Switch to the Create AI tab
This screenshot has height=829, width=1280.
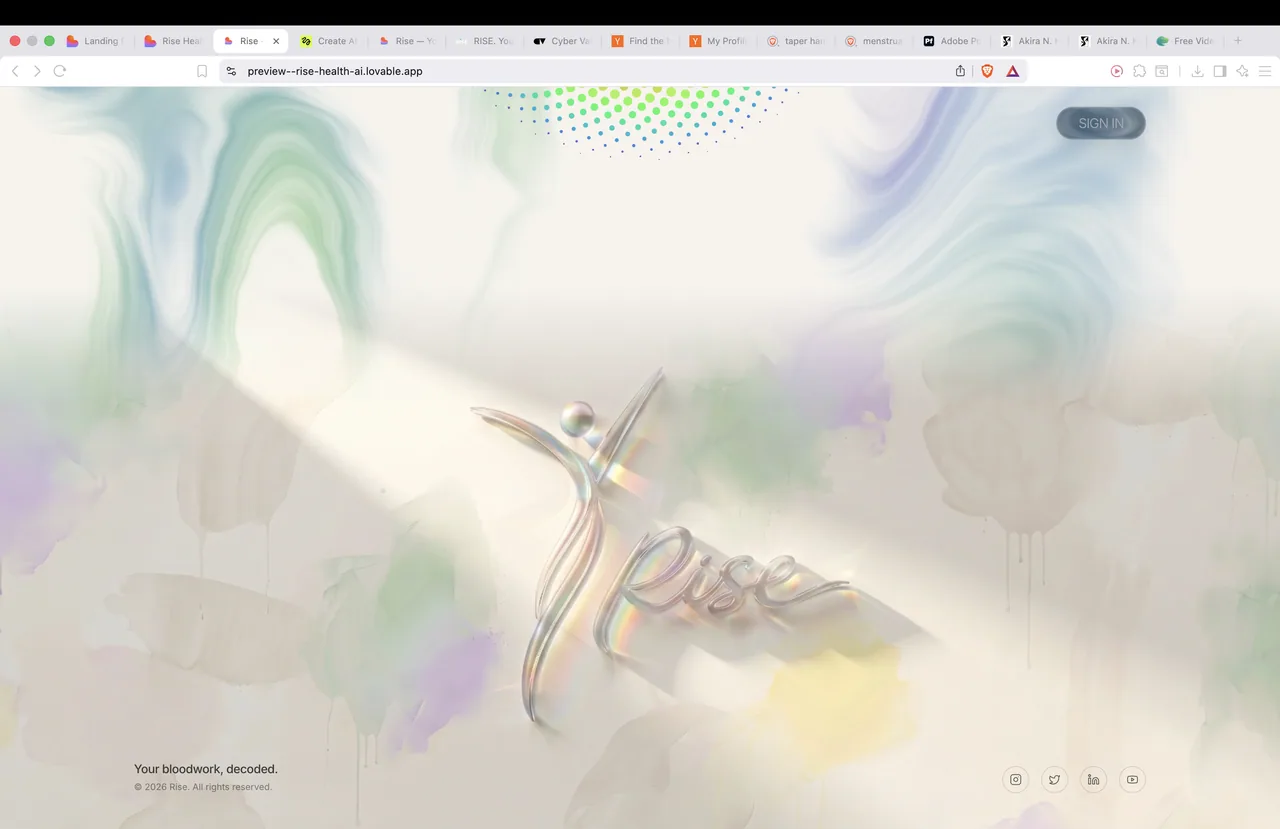[x=329, y=41]
